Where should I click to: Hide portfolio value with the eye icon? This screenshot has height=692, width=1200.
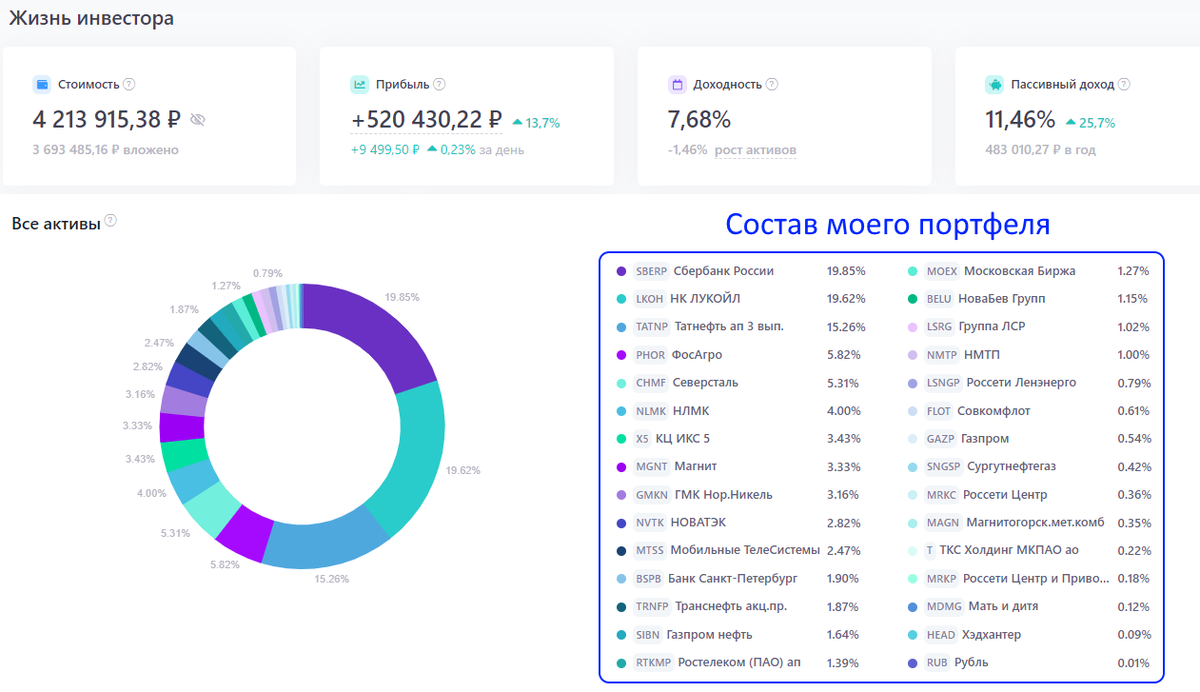197,120
